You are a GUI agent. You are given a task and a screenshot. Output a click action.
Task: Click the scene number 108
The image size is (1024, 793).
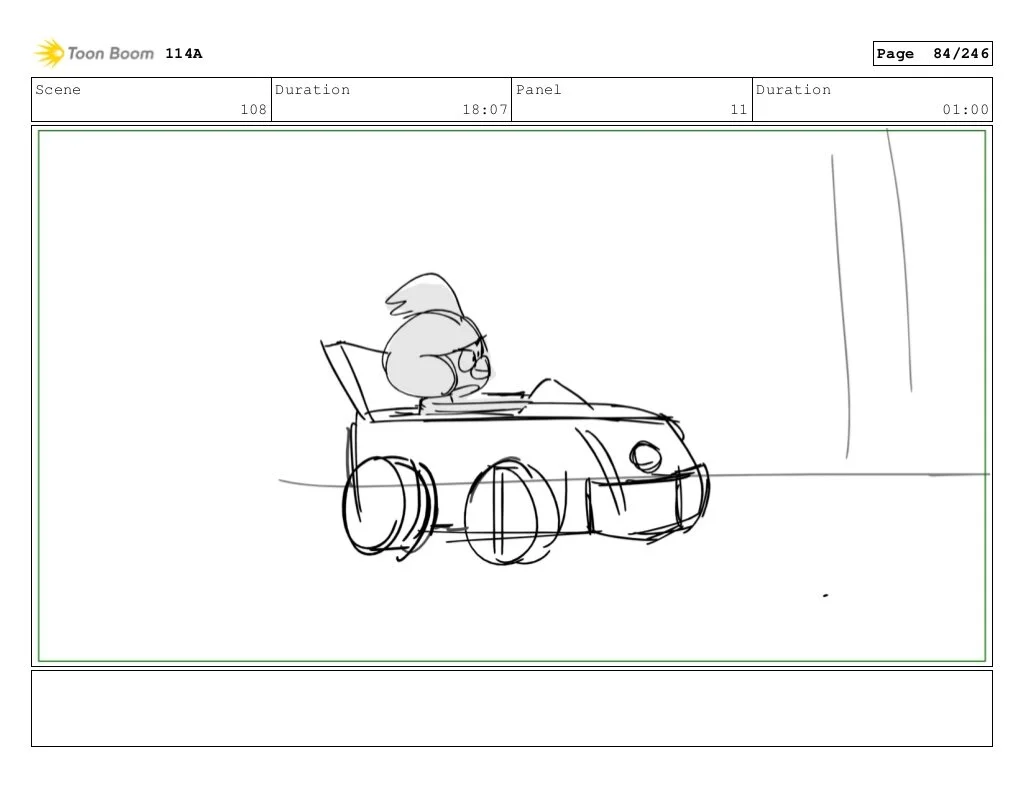[253, 109]
